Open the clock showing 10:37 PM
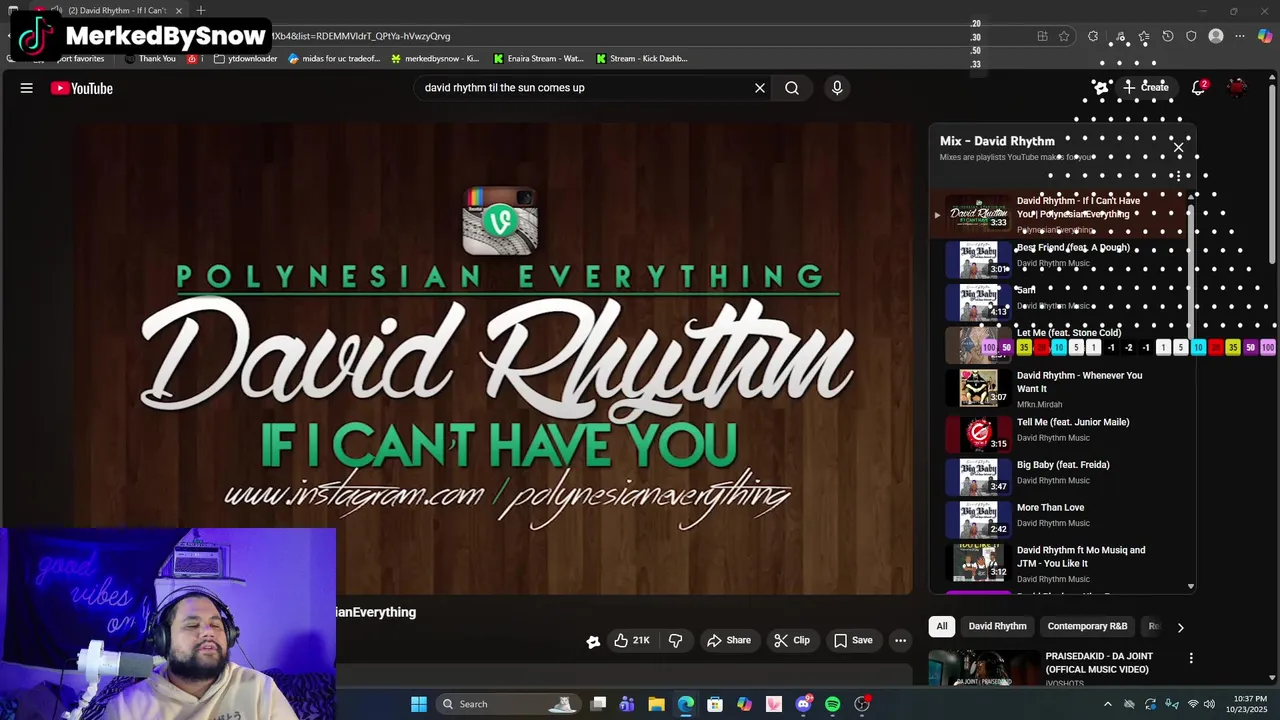 pos(1249,704)
